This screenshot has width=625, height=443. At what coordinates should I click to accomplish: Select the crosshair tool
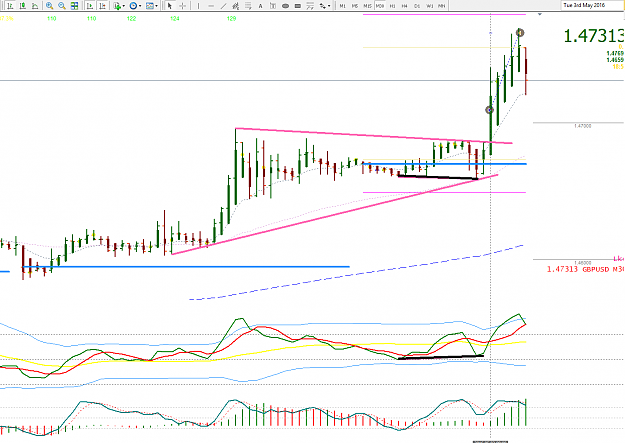(x=182, y=6)
